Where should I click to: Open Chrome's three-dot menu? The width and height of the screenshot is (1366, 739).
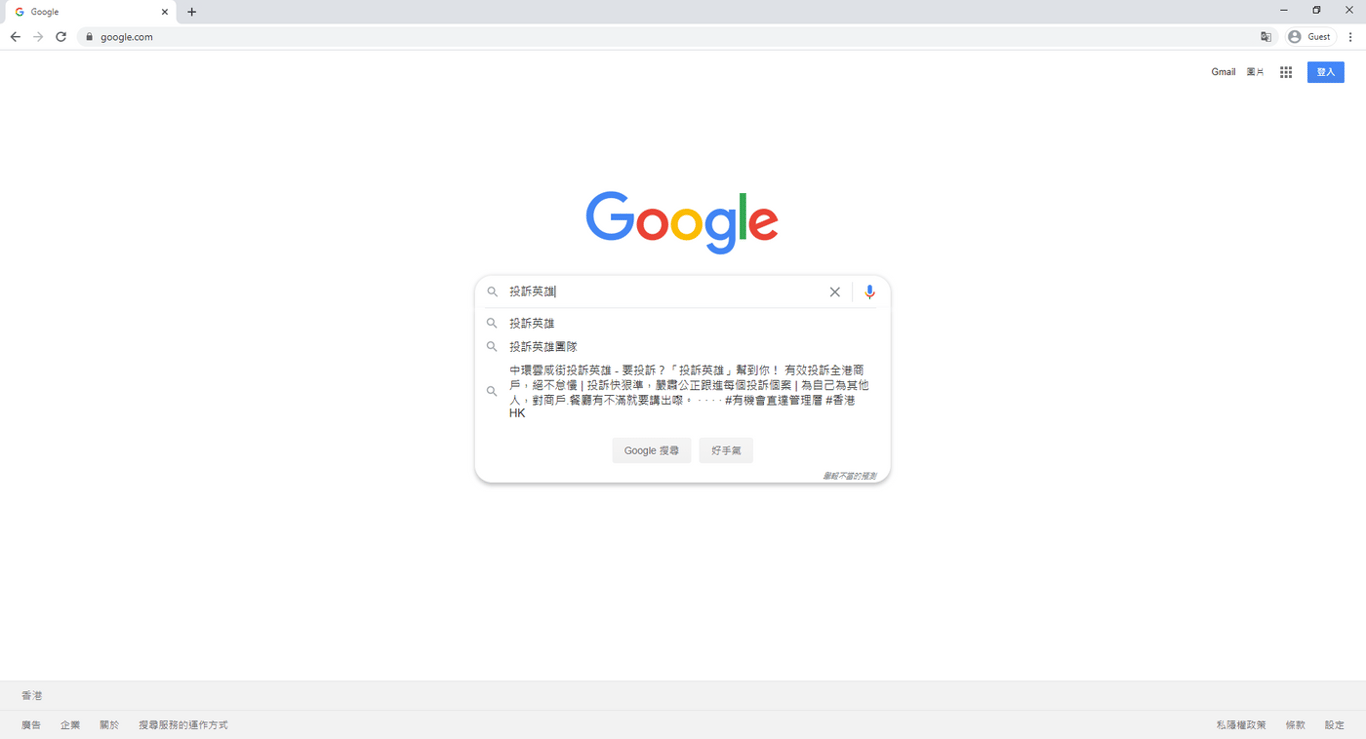[1350, 37]
